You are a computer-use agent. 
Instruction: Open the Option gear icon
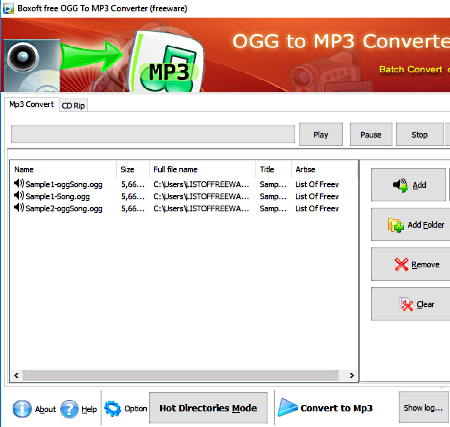pos(113,409)
